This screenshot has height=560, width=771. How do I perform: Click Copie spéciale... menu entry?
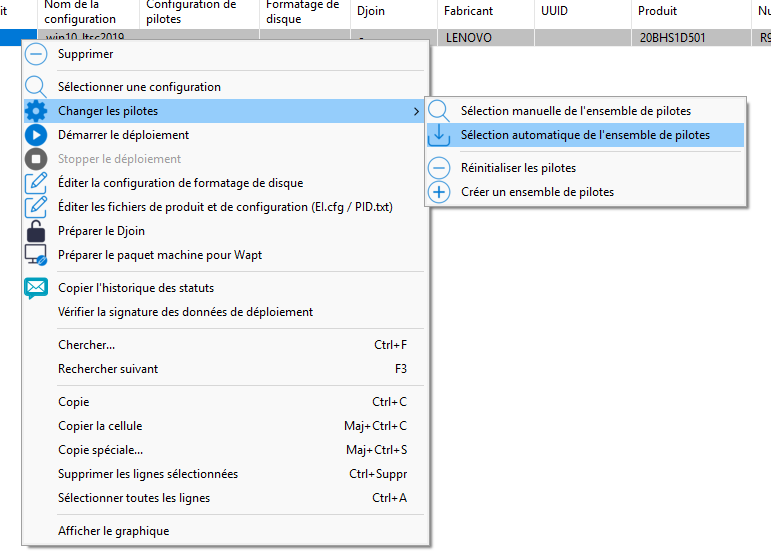tap(100, 450)
